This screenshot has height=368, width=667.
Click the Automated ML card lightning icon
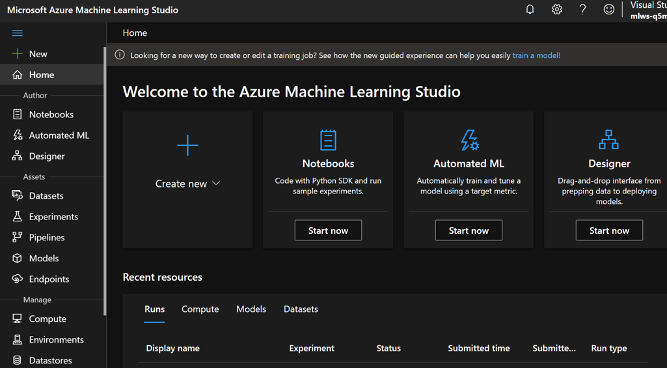pos(469,140)
